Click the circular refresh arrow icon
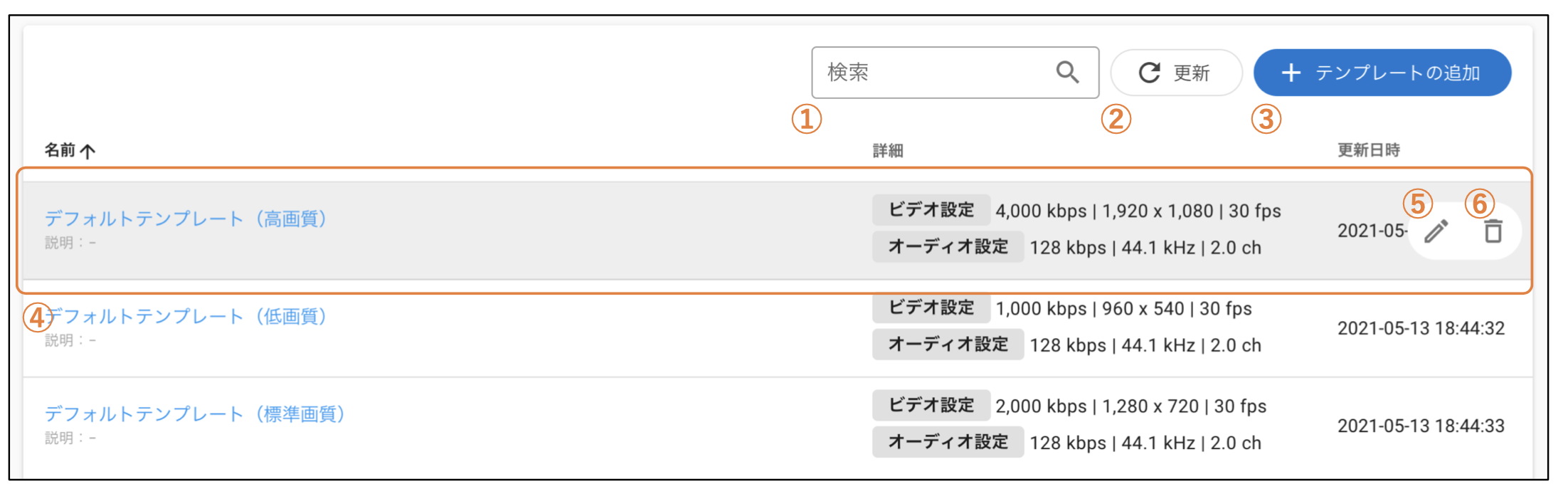1568x494 pixels. [1150, 73]
